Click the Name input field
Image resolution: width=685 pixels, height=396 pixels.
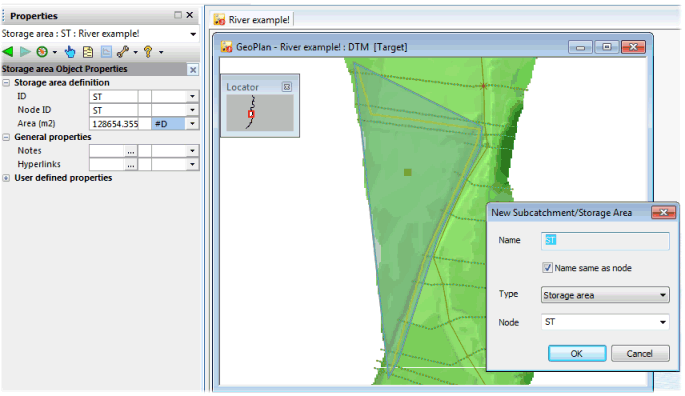605,240
